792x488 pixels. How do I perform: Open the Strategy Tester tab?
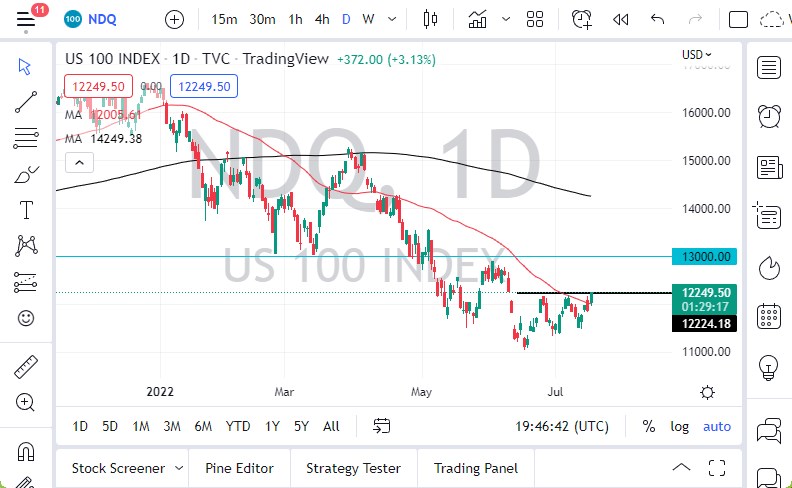click(353, 468)
